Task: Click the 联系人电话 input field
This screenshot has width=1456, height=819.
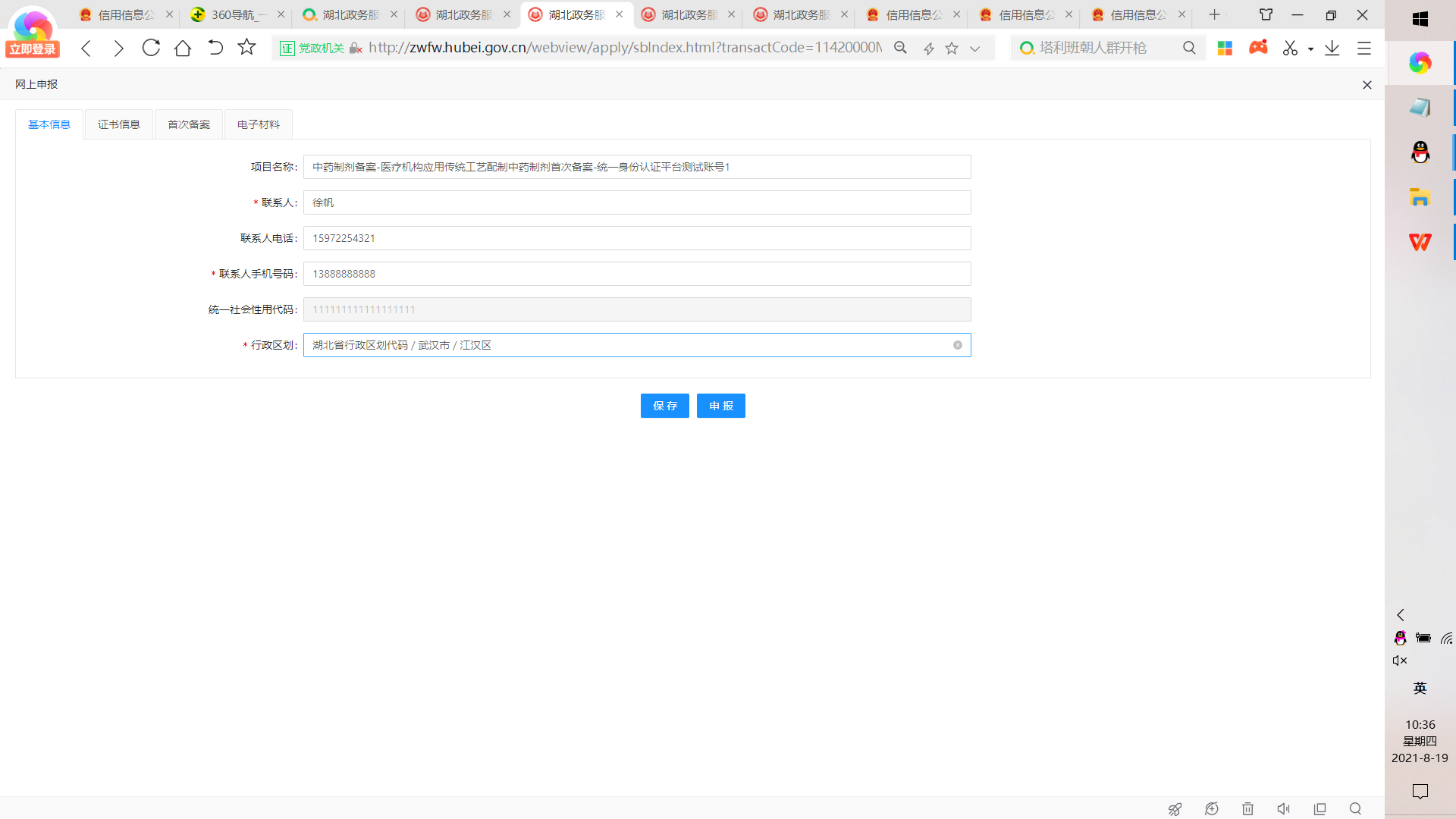Action: click(637, 238)
